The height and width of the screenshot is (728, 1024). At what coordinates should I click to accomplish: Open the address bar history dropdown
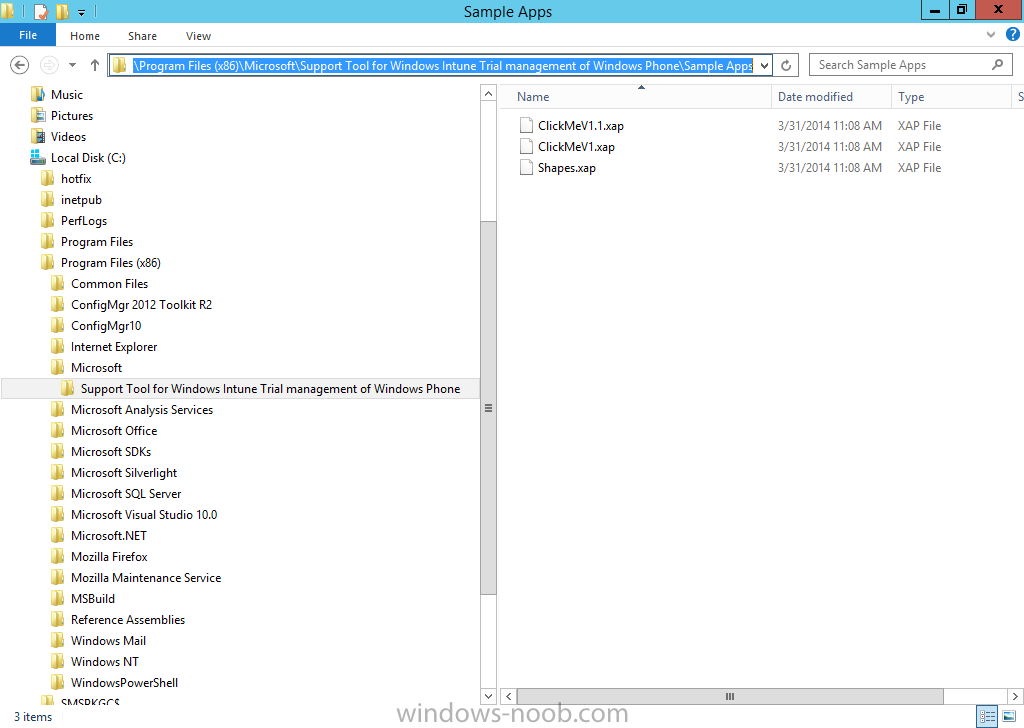click(x=764, y=65)
